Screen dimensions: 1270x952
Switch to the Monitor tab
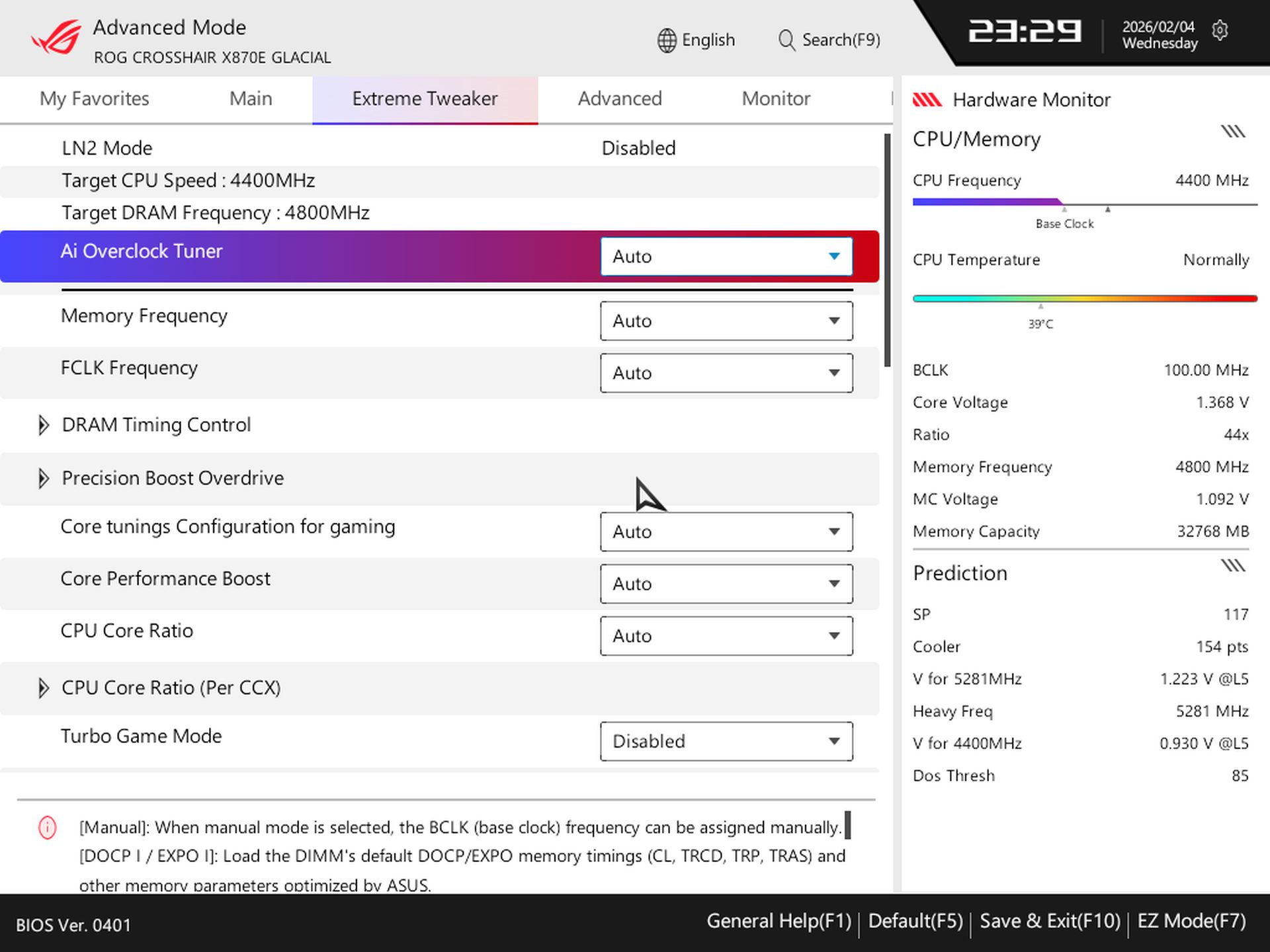tap(775, 99)
